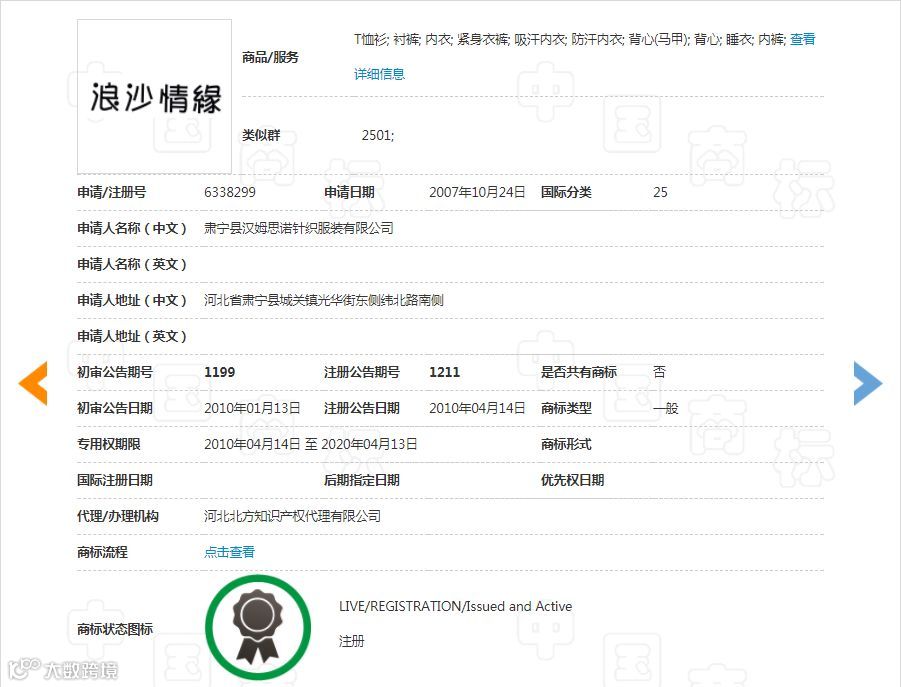
Task: Open 查看 link after goods list
Action: (803, 39)
